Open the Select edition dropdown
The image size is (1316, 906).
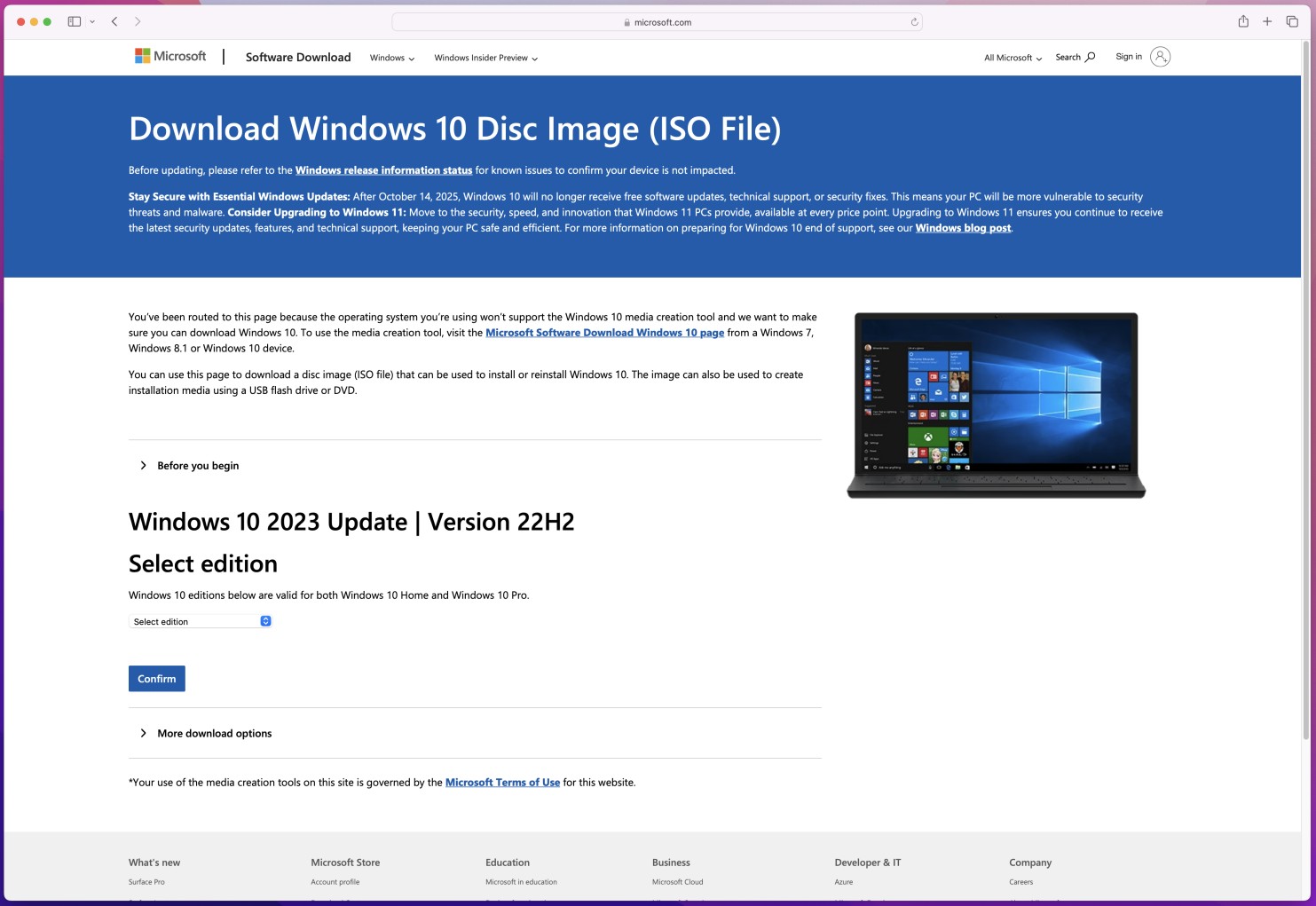200,621
